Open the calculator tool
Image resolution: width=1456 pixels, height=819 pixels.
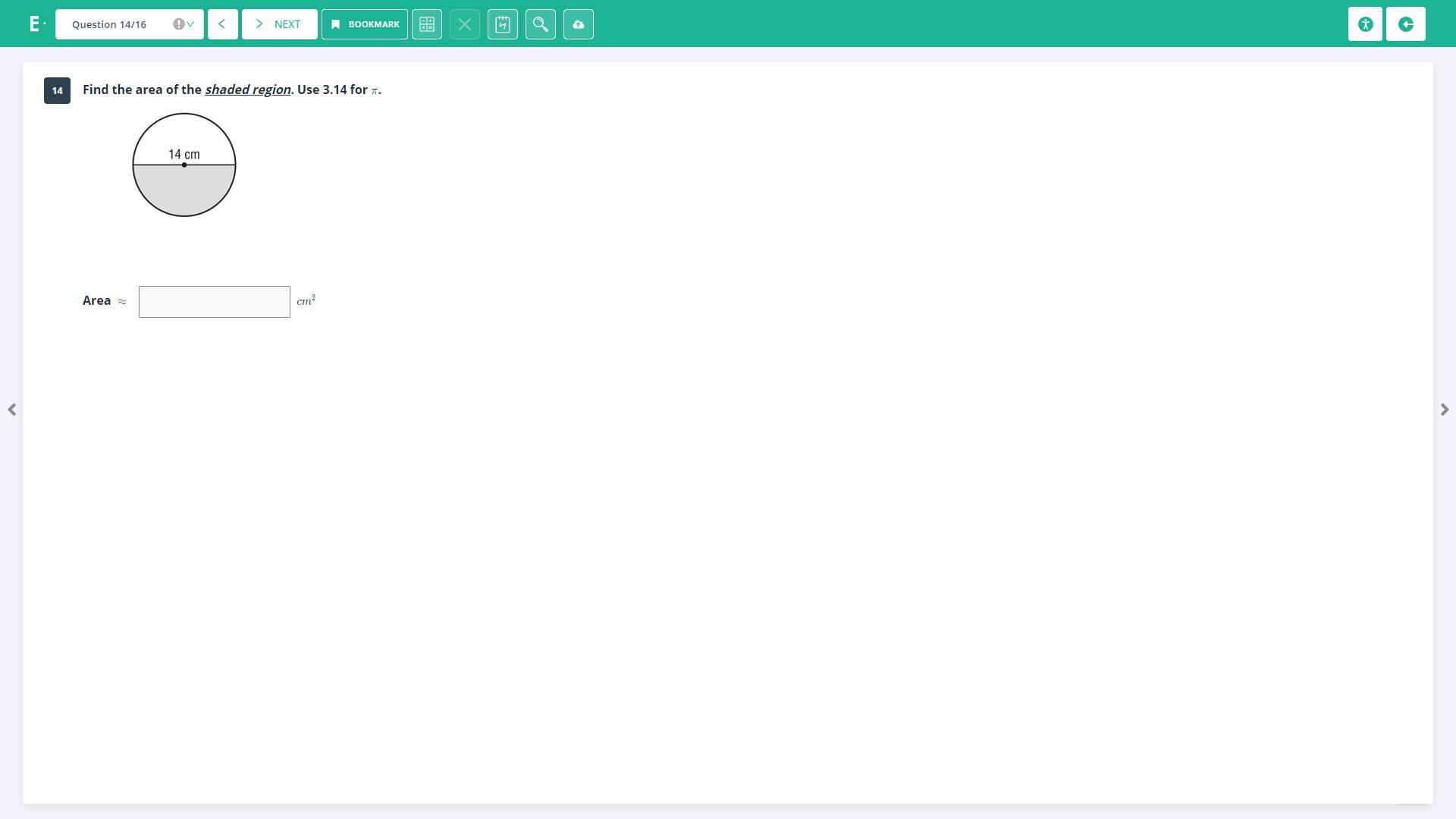(x=427, y=24)
